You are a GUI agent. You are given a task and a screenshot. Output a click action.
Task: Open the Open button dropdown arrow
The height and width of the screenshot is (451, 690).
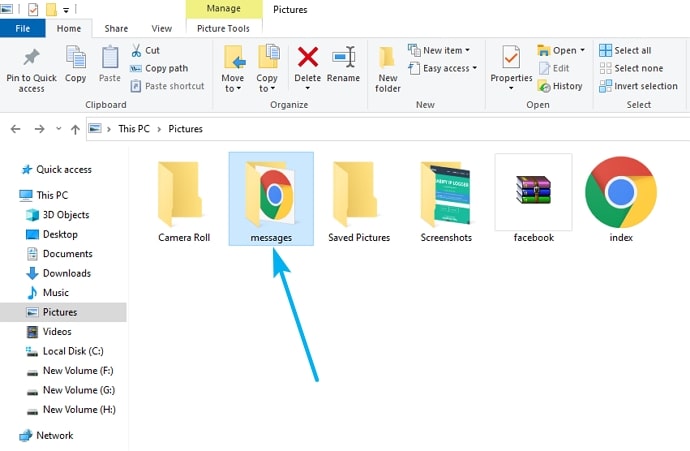tap(583, 50)
